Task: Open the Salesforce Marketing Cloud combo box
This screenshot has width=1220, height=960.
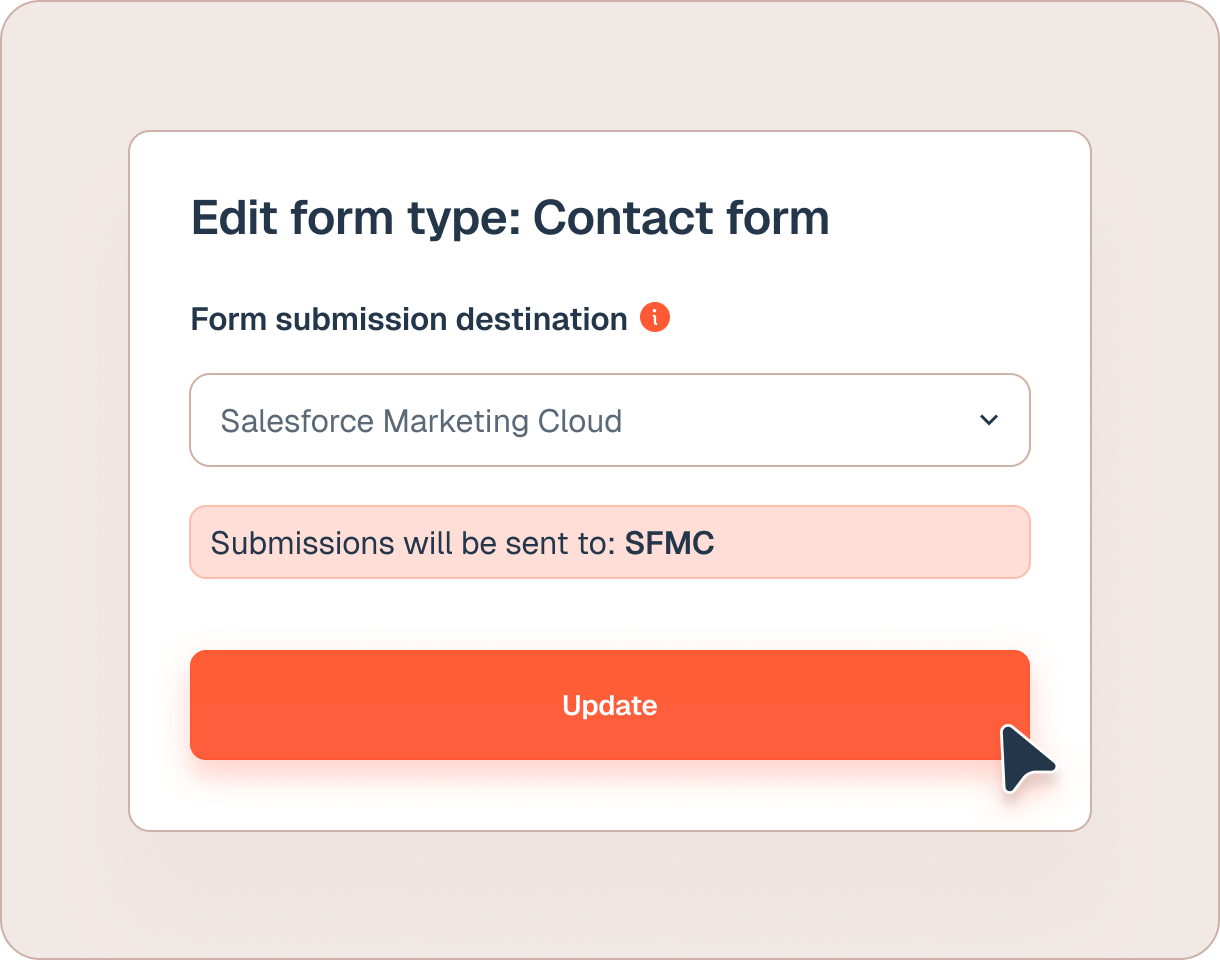Action: coord(609,420)
